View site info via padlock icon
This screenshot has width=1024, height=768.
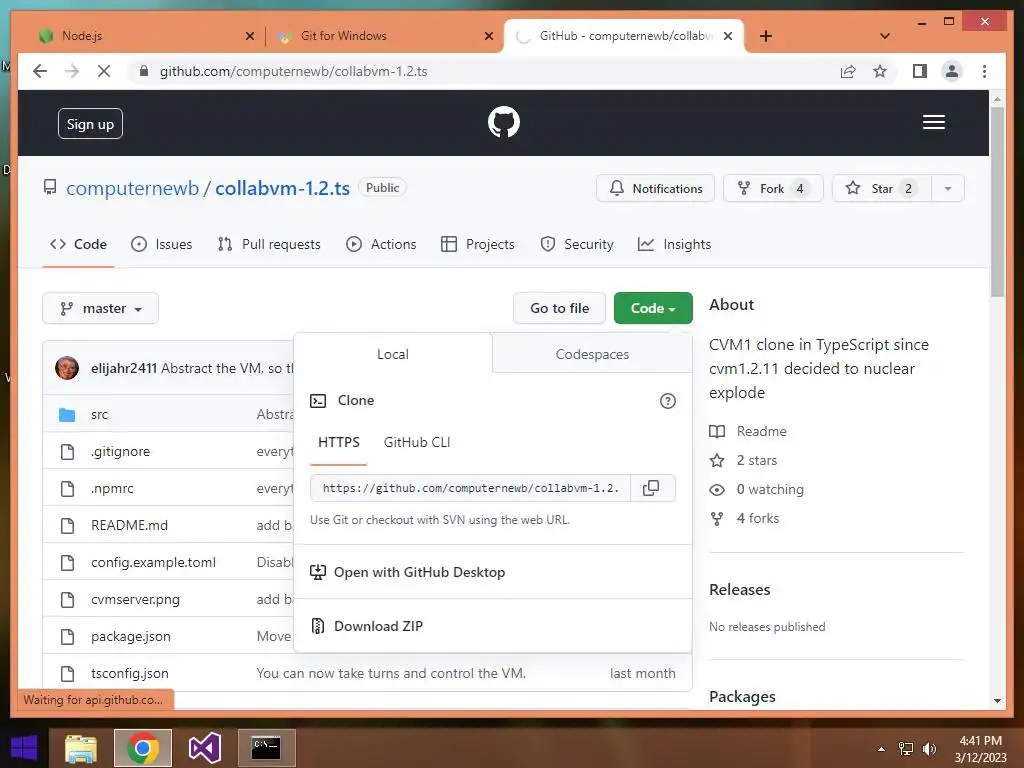click(x=144, y=71)
